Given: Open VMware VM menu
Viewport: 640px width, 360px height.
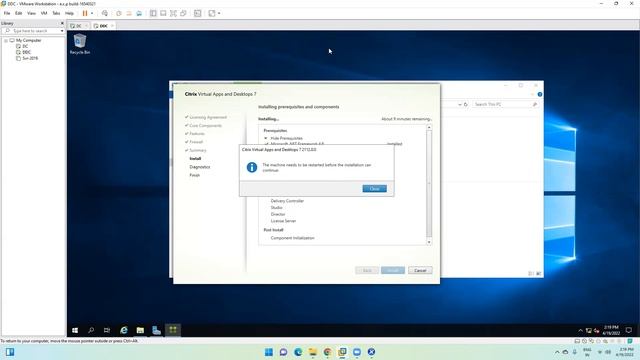Looking at the screenshot, I should click(x=44, y=13).
